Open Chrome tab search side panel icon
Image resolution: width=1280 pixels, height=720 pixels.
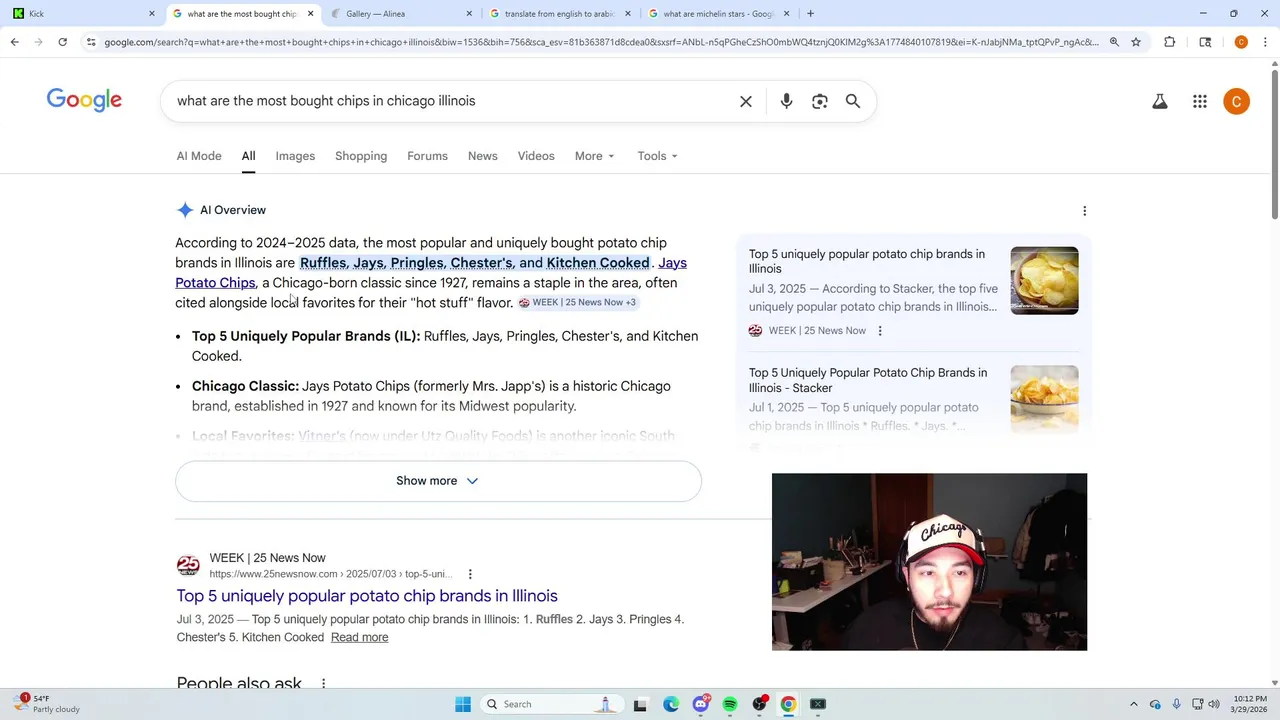[x=1205, y=42]
